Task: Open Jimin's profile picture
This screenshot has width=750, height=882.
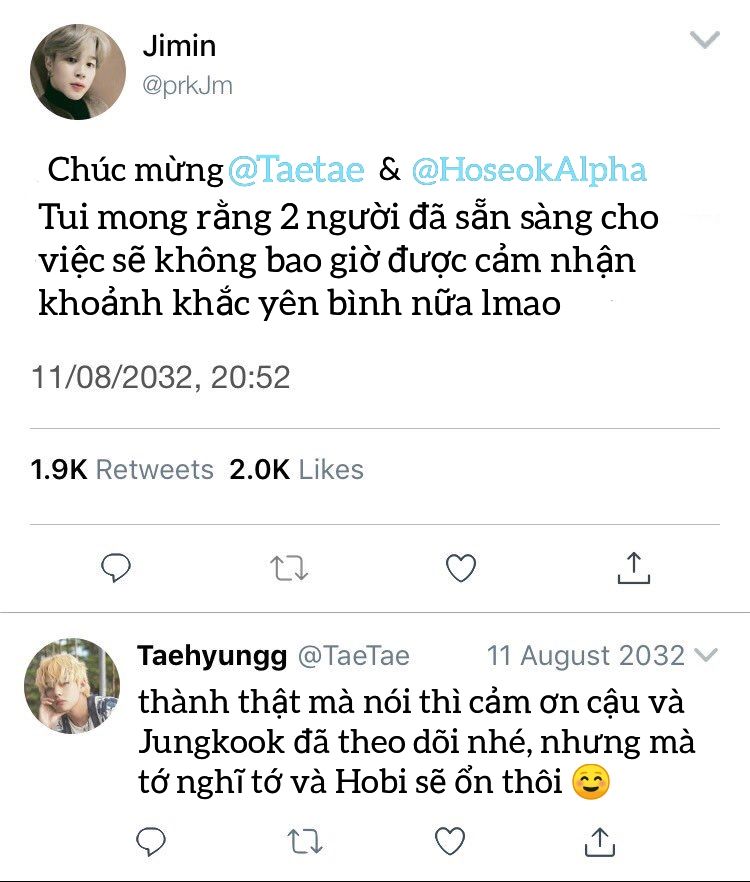Action: click(x=77, y=72)
